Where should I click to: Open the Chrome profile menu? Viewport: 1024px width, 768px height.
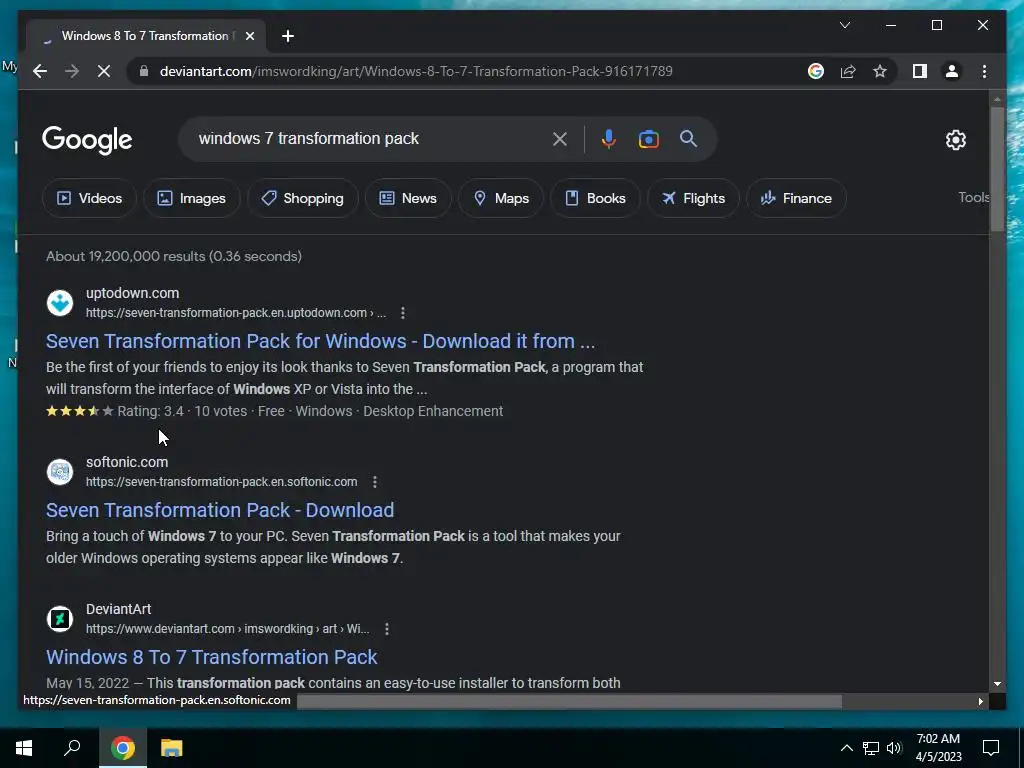point(952,71)
